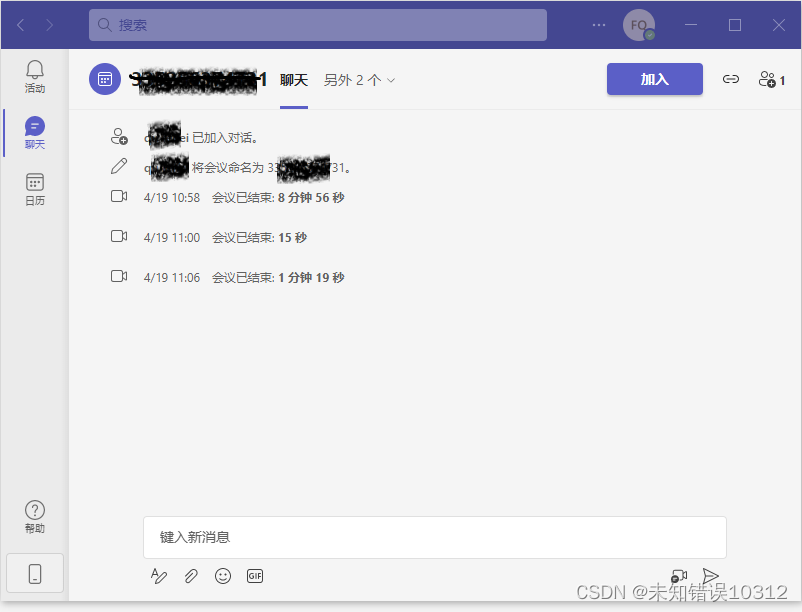This screenshot has height=612, width=802.
Task: Send the message with the arrow icon
Action: 711,576
